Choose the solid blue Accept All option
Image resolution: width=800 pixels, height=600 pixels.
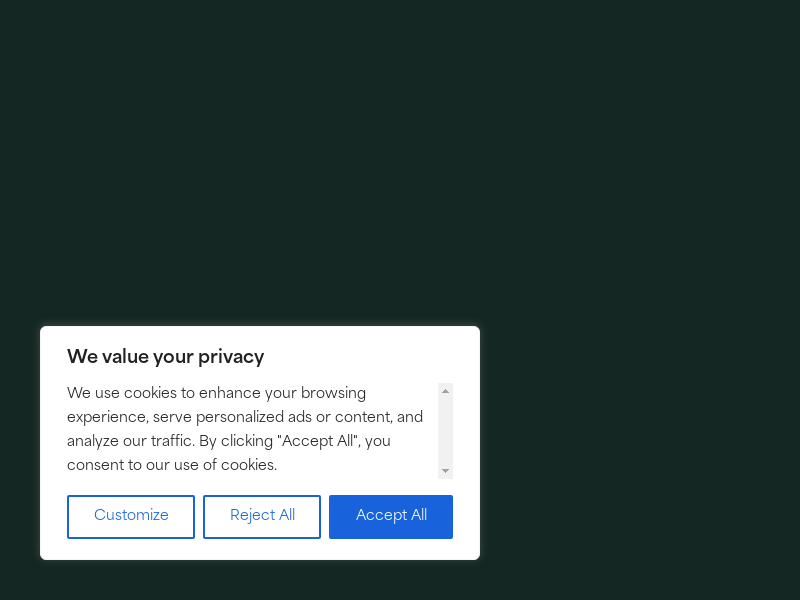[391, 516]
